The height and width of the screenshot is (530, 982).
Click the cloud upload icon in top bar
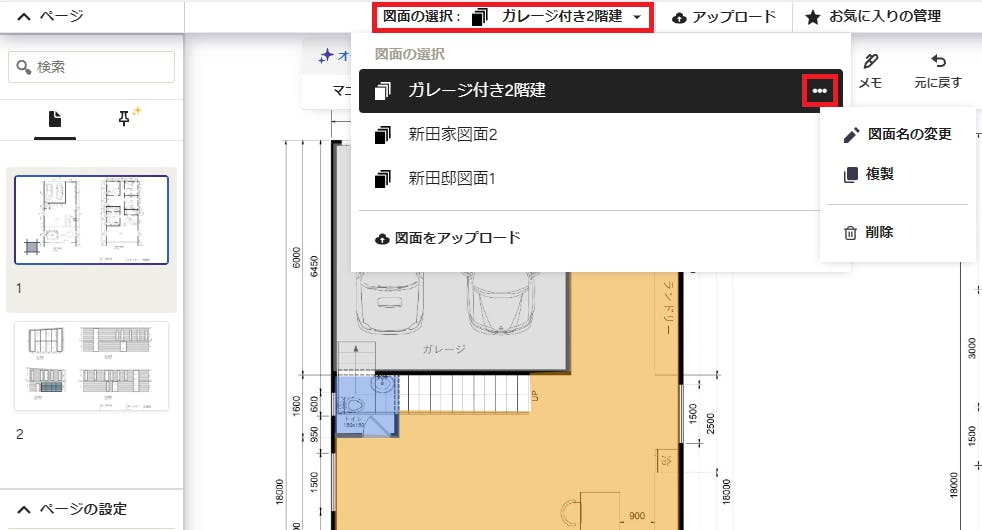(x=680, y=17)
